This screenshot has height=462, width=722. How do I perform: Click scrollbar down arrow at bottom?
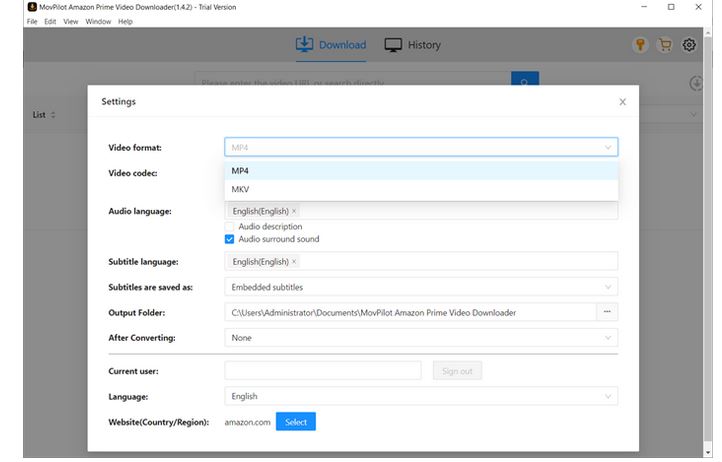708,452
